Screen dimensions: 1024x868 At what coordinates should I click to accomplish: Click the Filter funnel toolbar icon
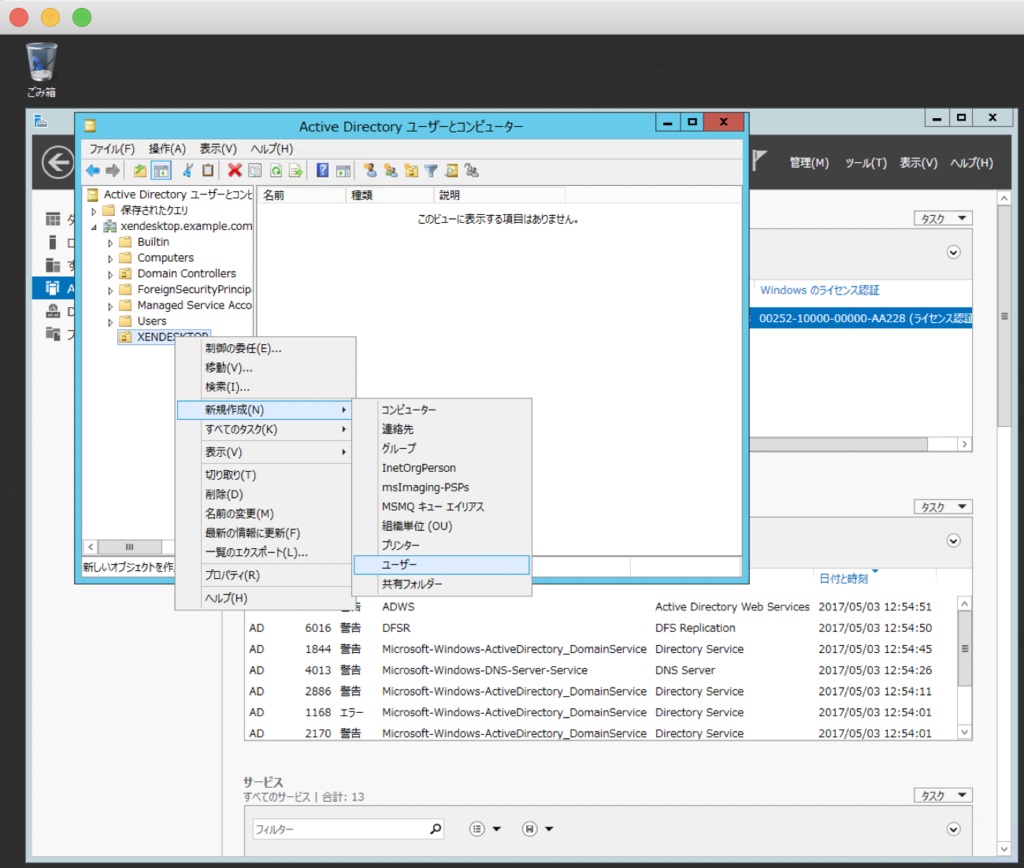(431, 171)
